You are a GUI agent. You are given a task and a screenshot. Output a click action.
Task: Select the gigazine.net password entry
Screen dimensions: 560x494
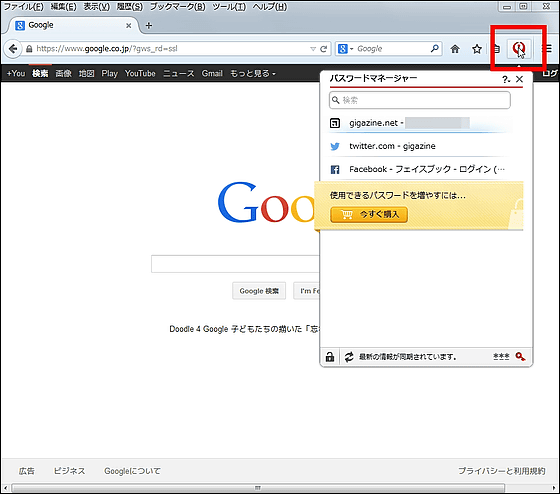420,123
